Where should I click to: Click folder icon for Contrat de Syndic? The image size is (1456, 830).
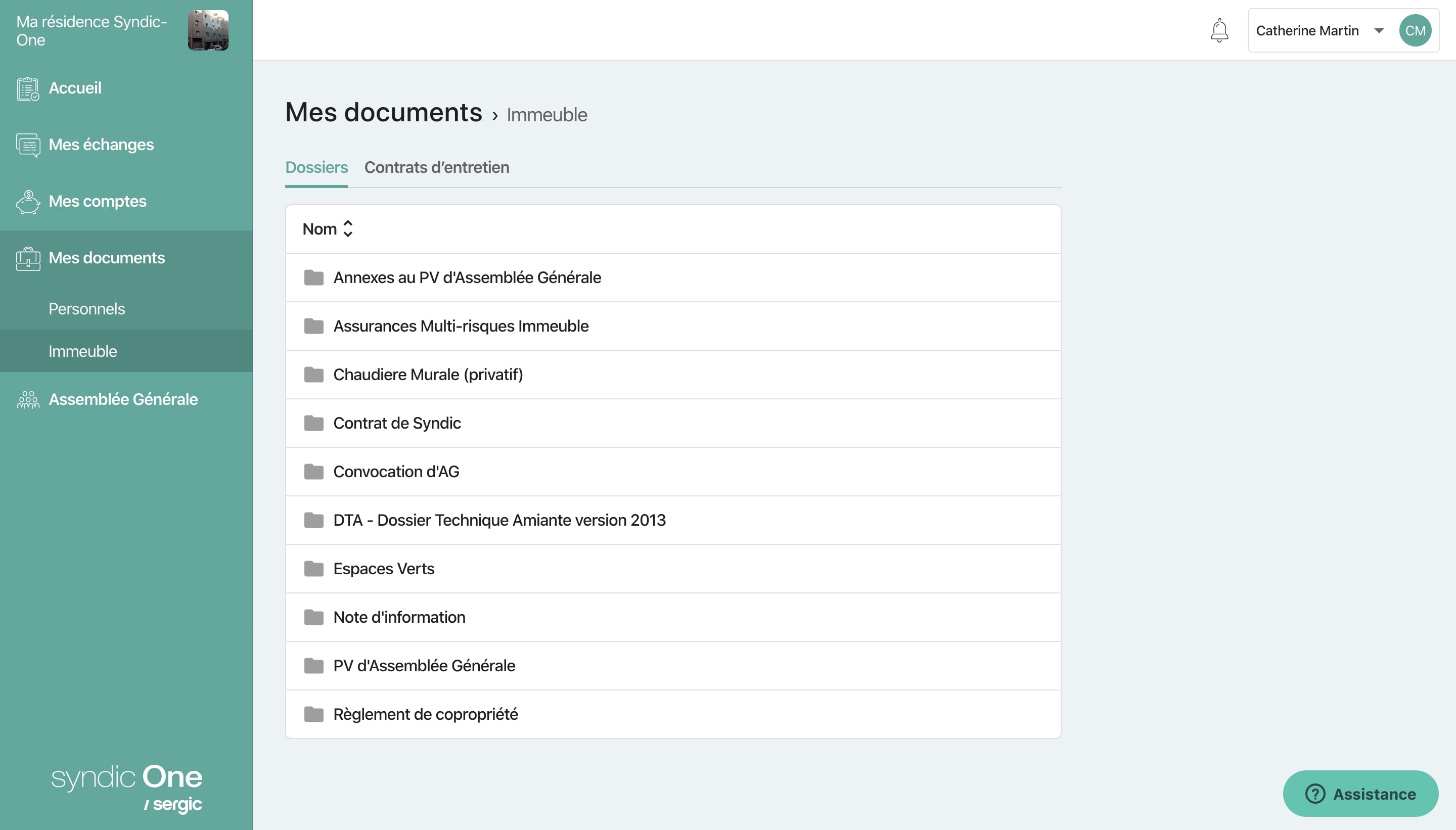(313, 423)
